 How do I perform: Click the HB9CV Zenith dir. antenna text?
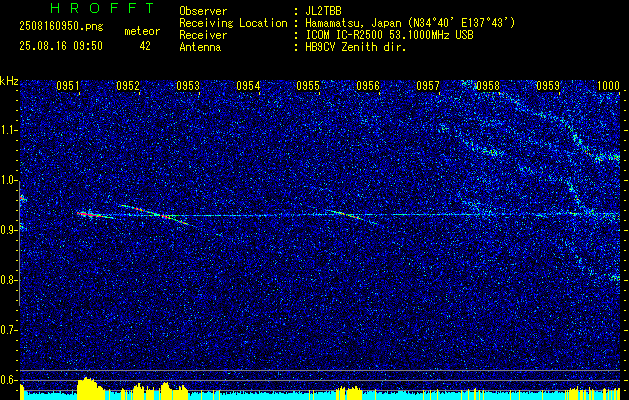[356, 47]
